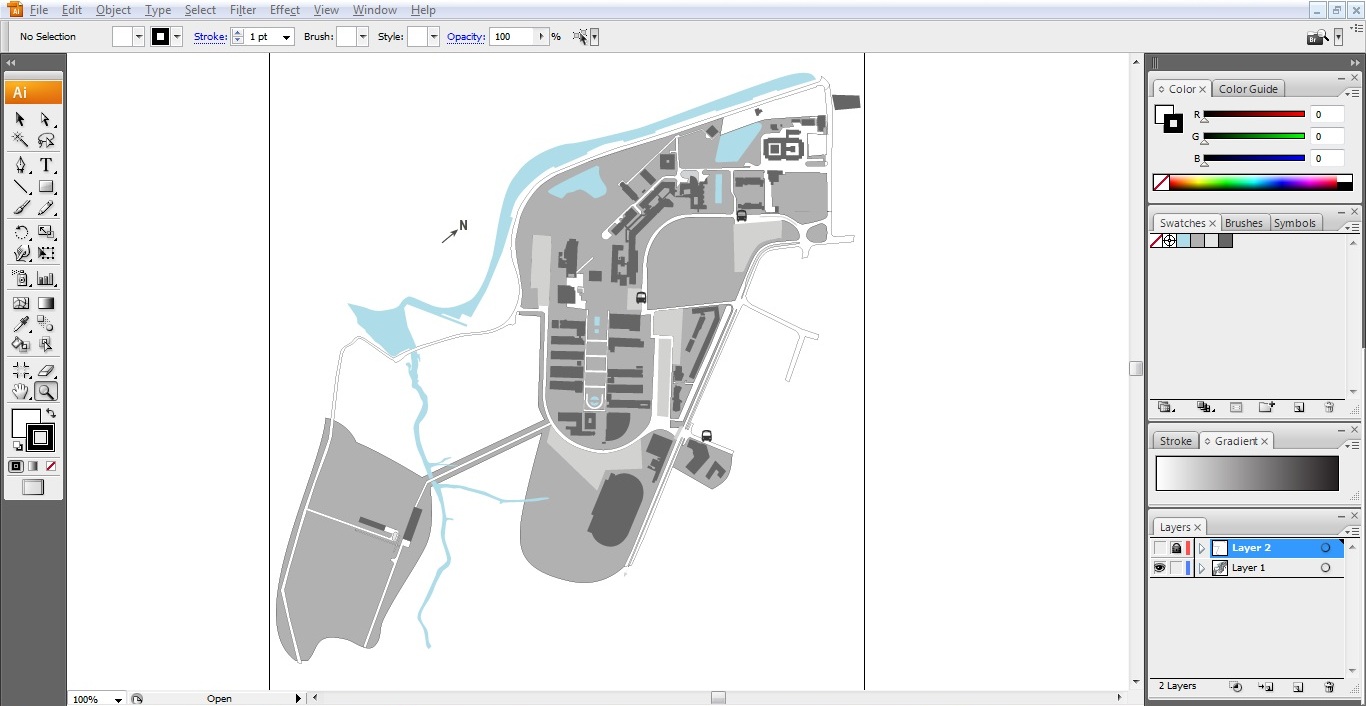Choose the Hand tool
The height and width of the screenshot is (706, 1366).
(20, 392)
